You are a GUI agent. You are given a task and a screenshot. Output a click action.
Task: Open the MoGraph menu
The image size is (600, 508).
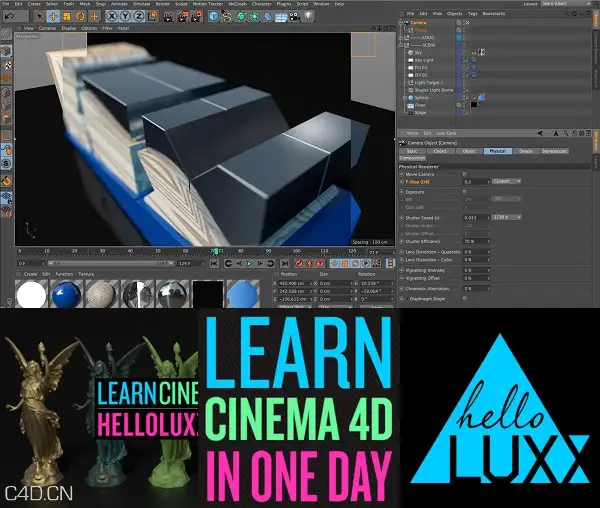pyautogui.click(x=238, y=4)
